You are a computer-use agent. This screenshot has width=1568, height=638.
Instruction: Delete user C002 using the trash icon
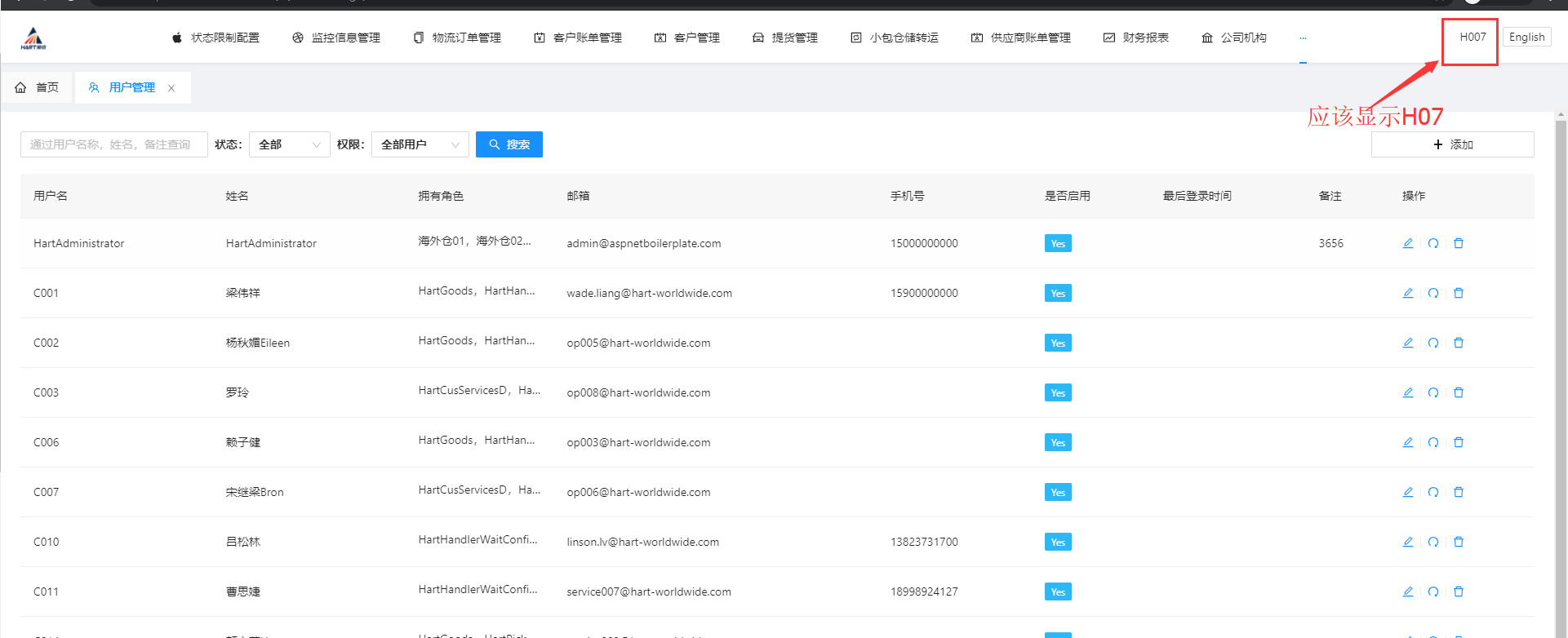tap(1459, 343)
